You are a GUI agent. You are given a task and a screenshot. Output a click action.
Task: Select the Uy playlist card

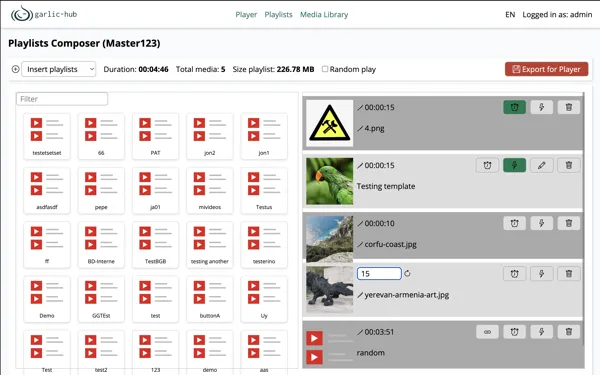tap(264, 299)
